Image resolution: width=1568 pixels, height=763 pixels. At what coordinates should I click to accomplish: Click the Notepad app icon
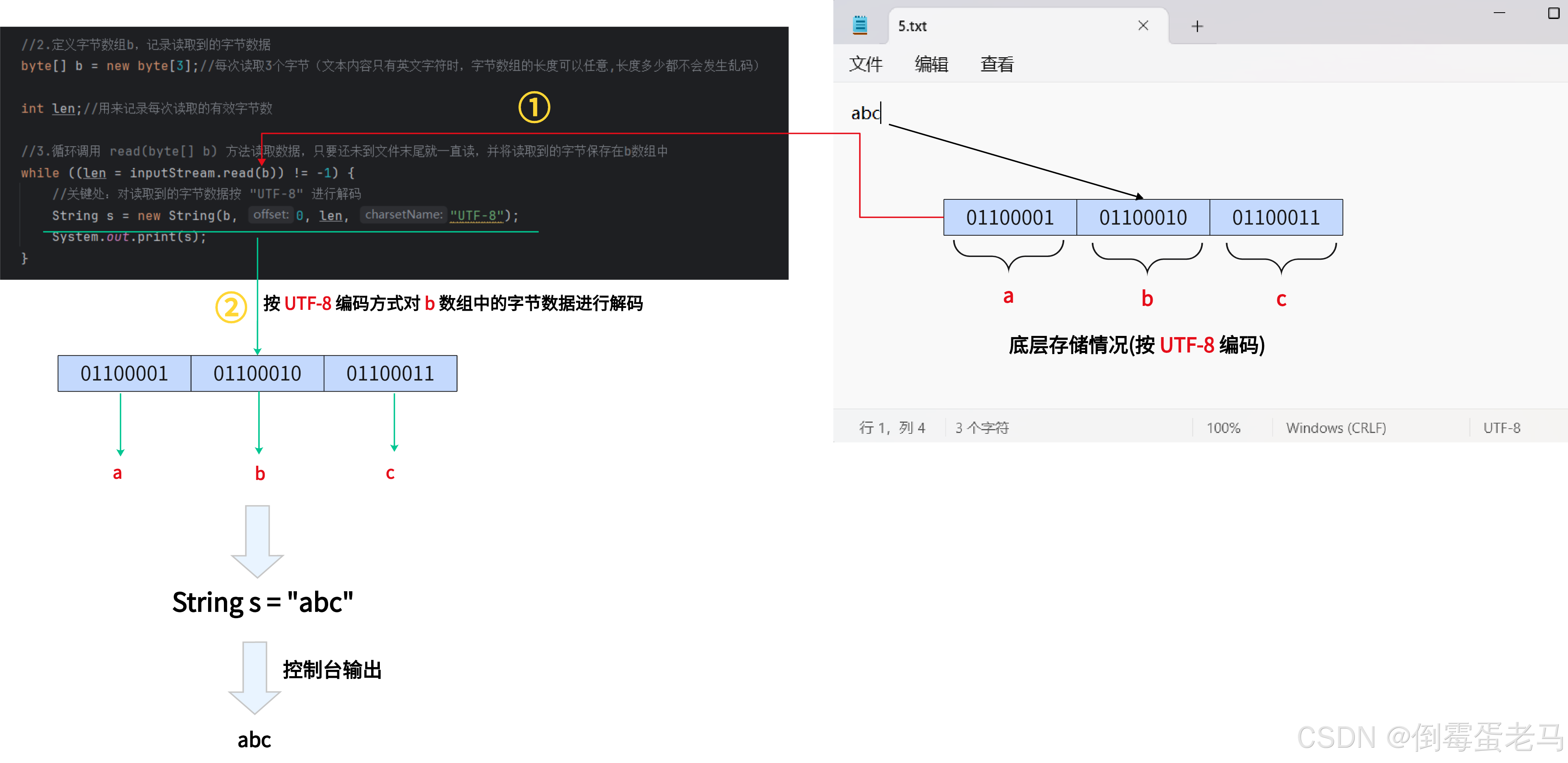click(860, 26)
